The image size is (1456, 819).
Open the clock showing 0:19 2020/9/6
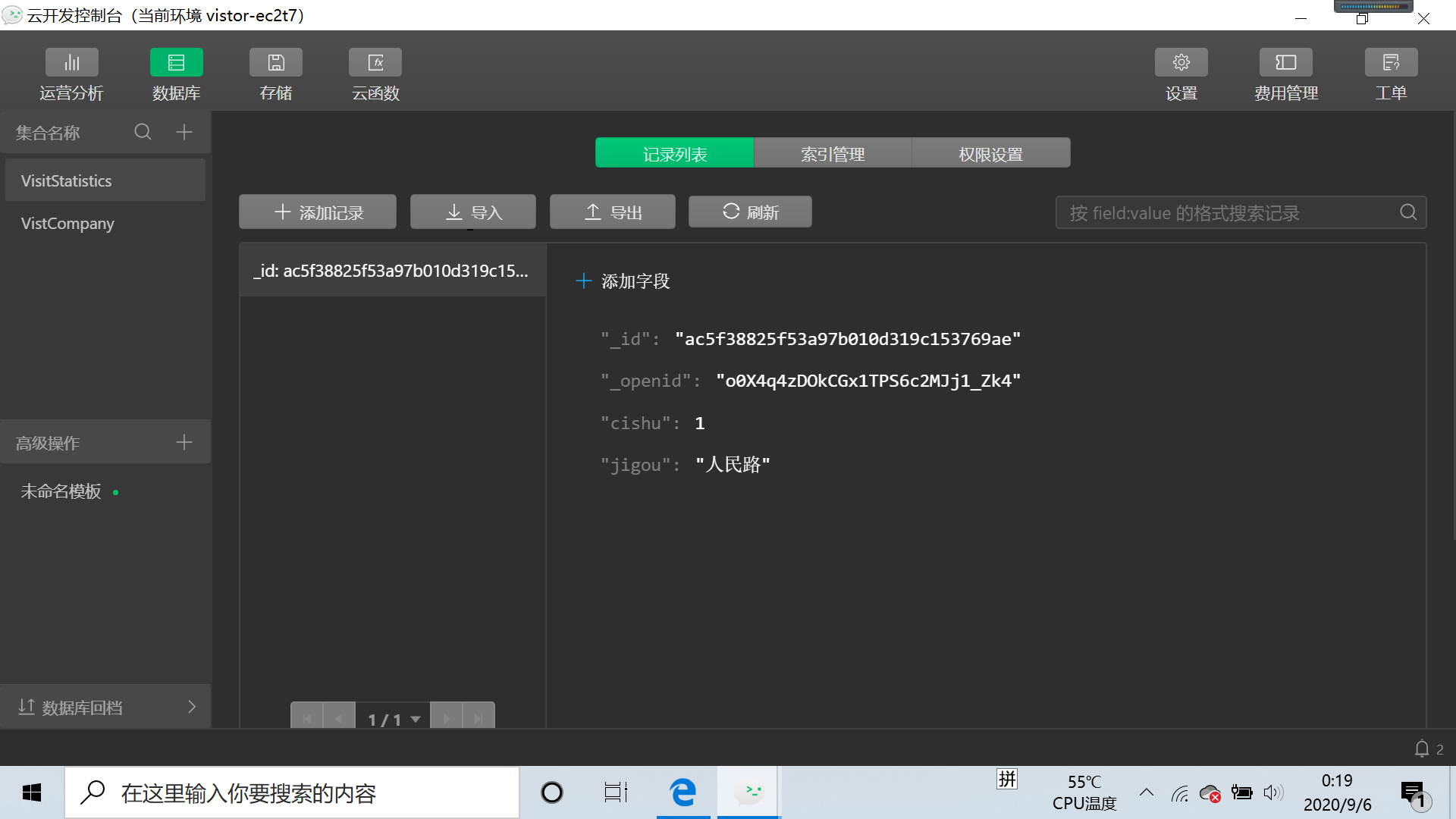pyautogui.click(x=1337, y=793)
